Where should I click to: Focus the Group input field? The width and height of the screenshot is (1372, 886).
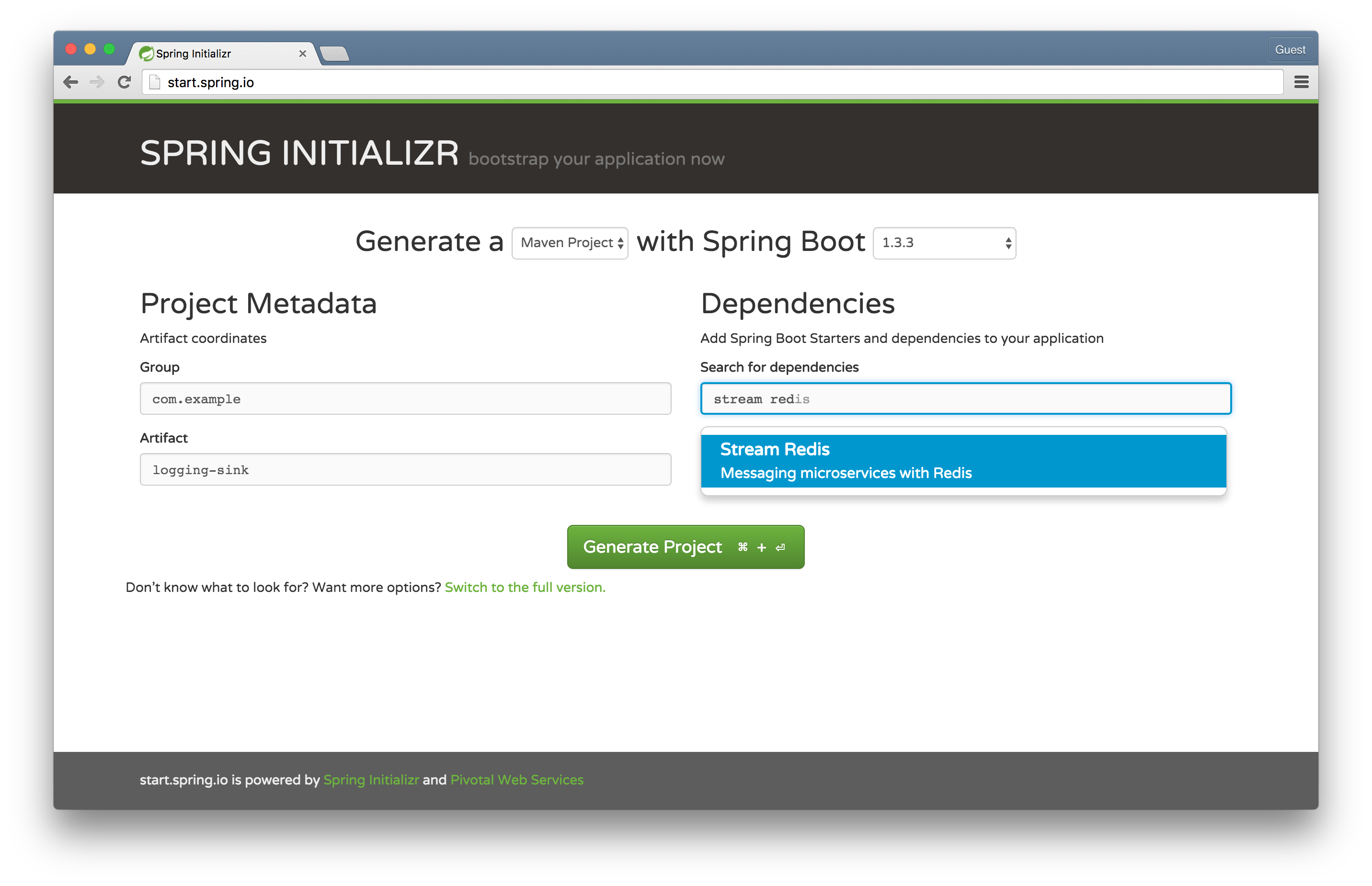coord(405,398)
